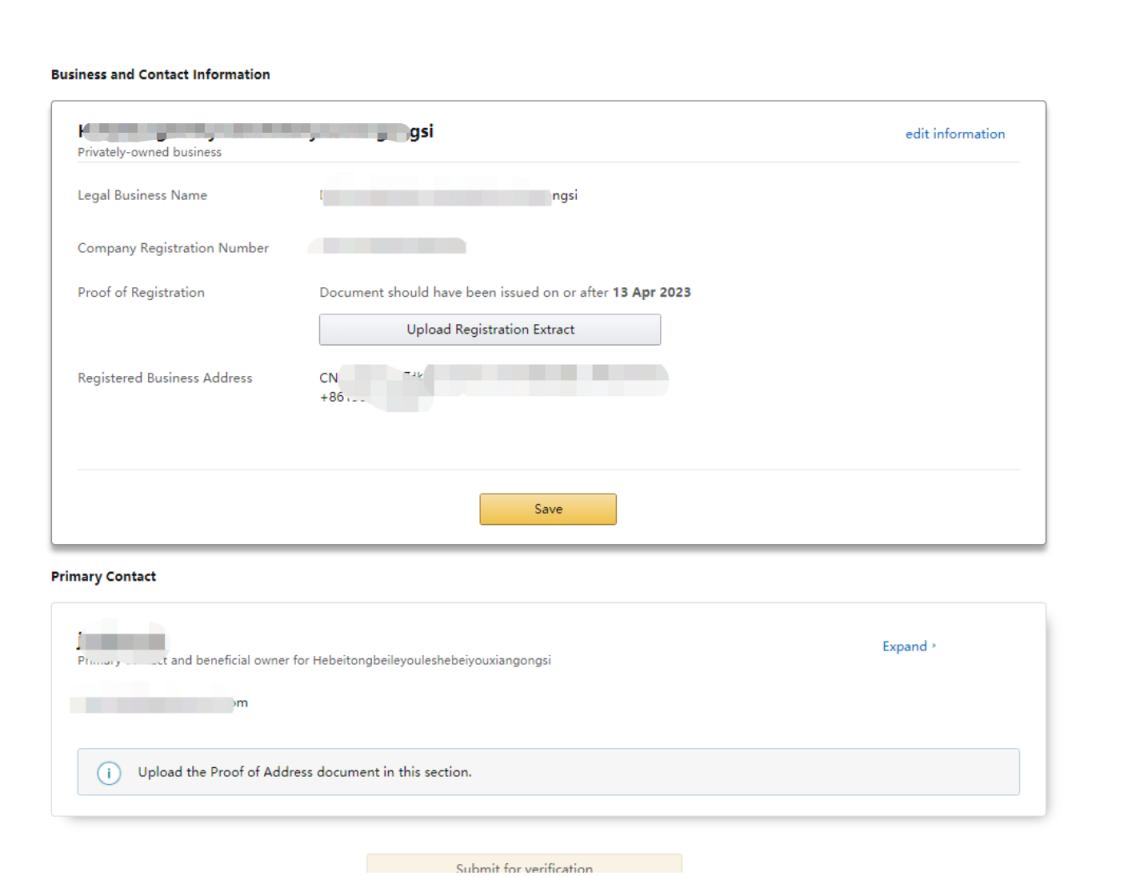Click the 'edit information' link
Screen dimensions: 1124x876
954,134
